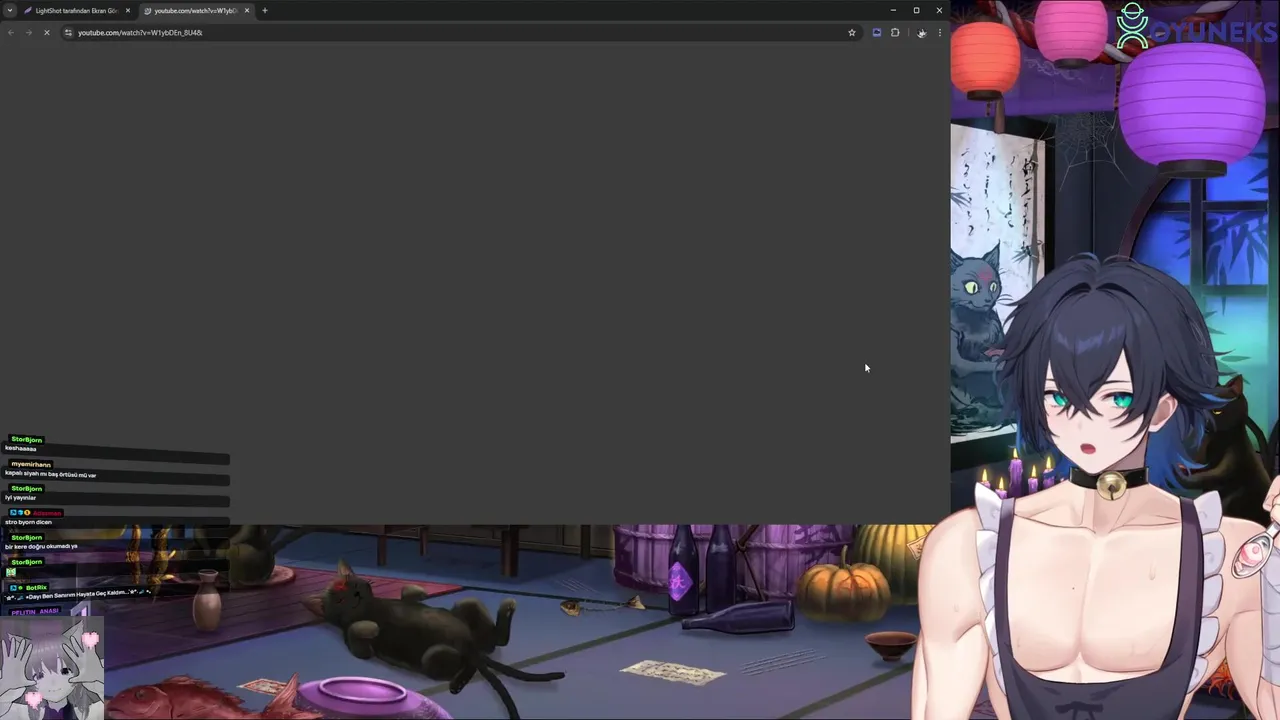The height and width of the screenshot is (720, 1280).
Task: Minimize the Chrome window
Action: pyautogui.click(x=893, y=10)
